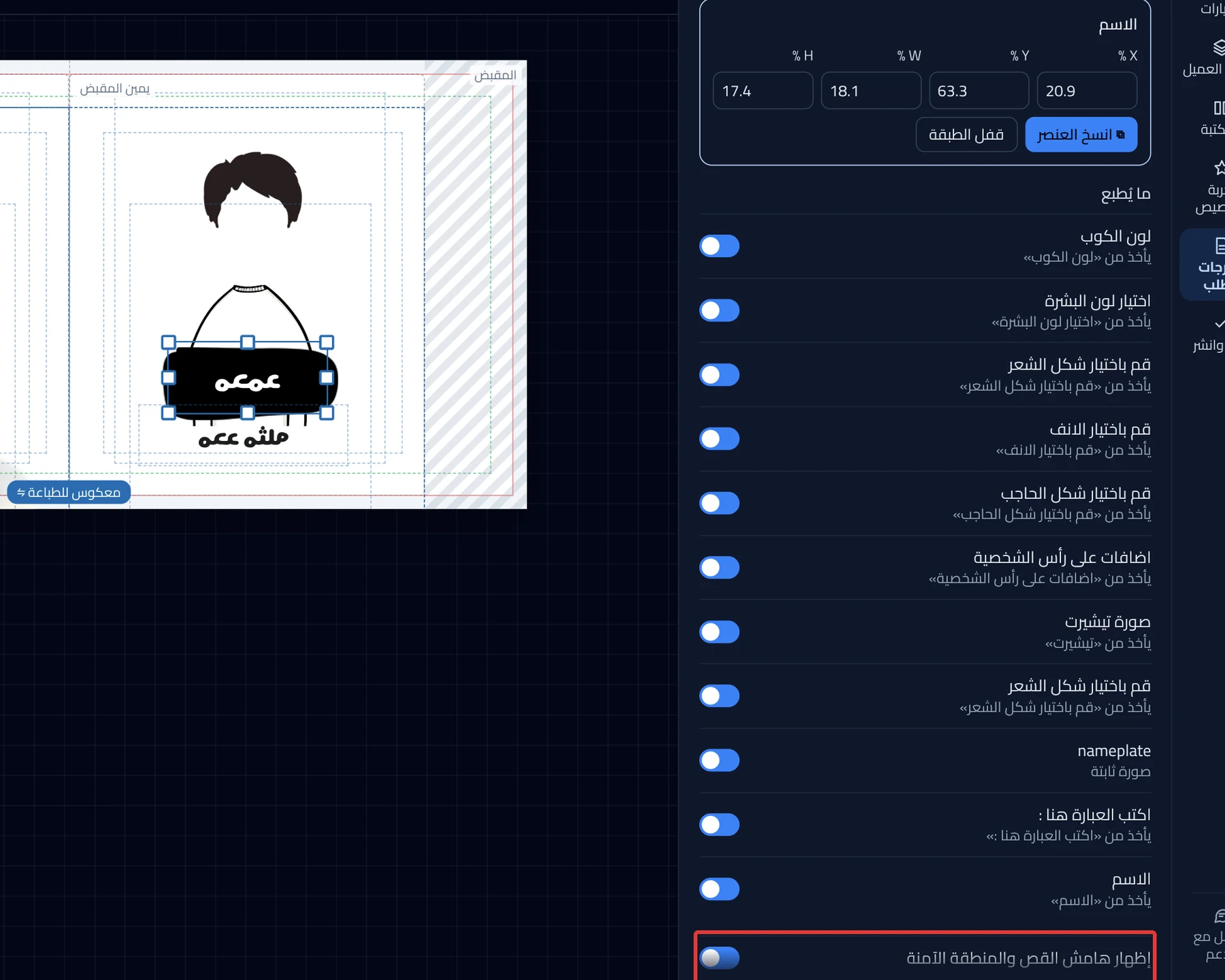Image resolution: width=1225 pixels, height=980 pixels.
Task: Toggle the اكتب العبارة هنا switch
Action: click(719, 824)
